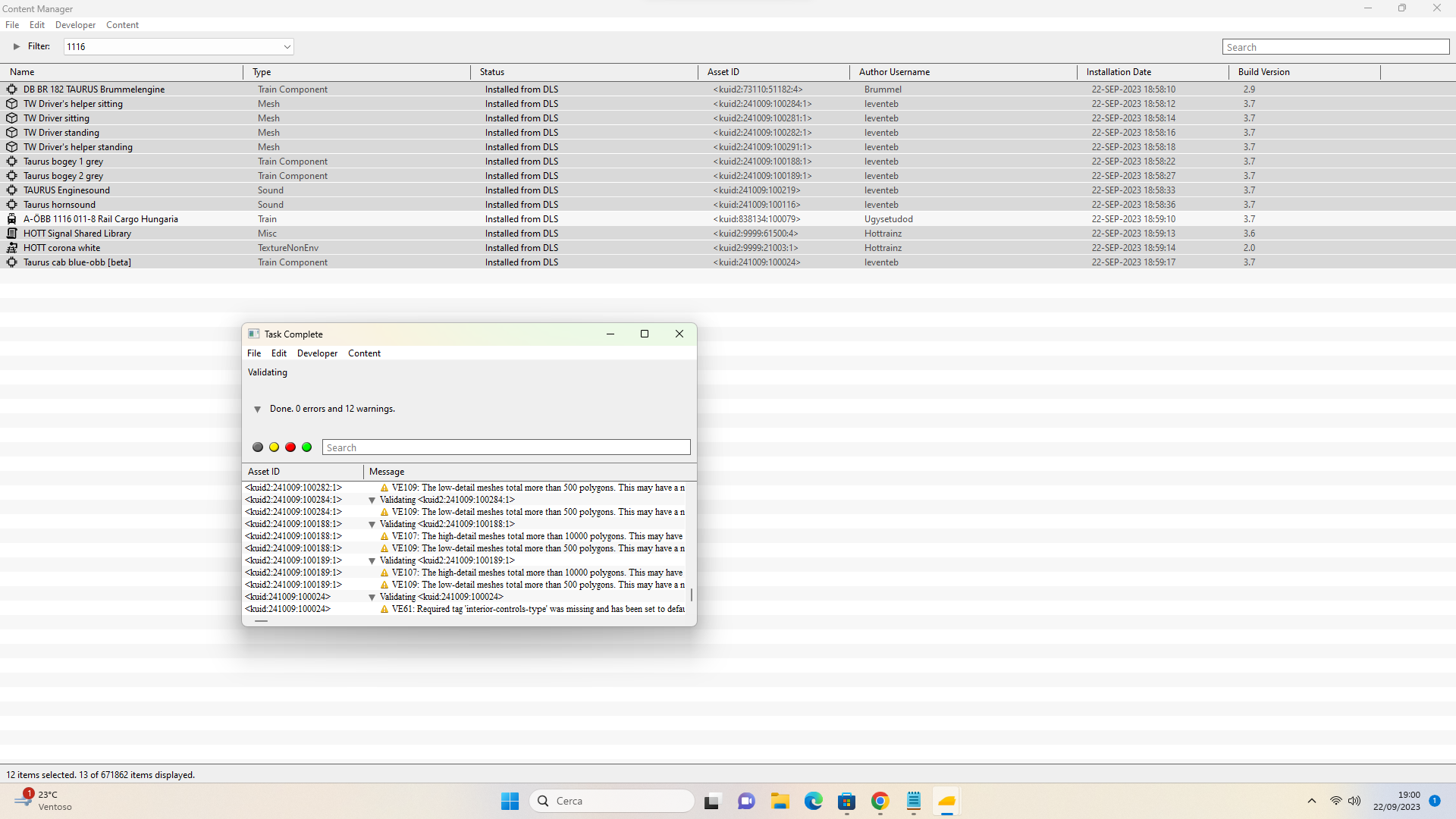Open File Explorer from the taskbar
This screenshot has height=819, width=1456.
tap(780, 801)
